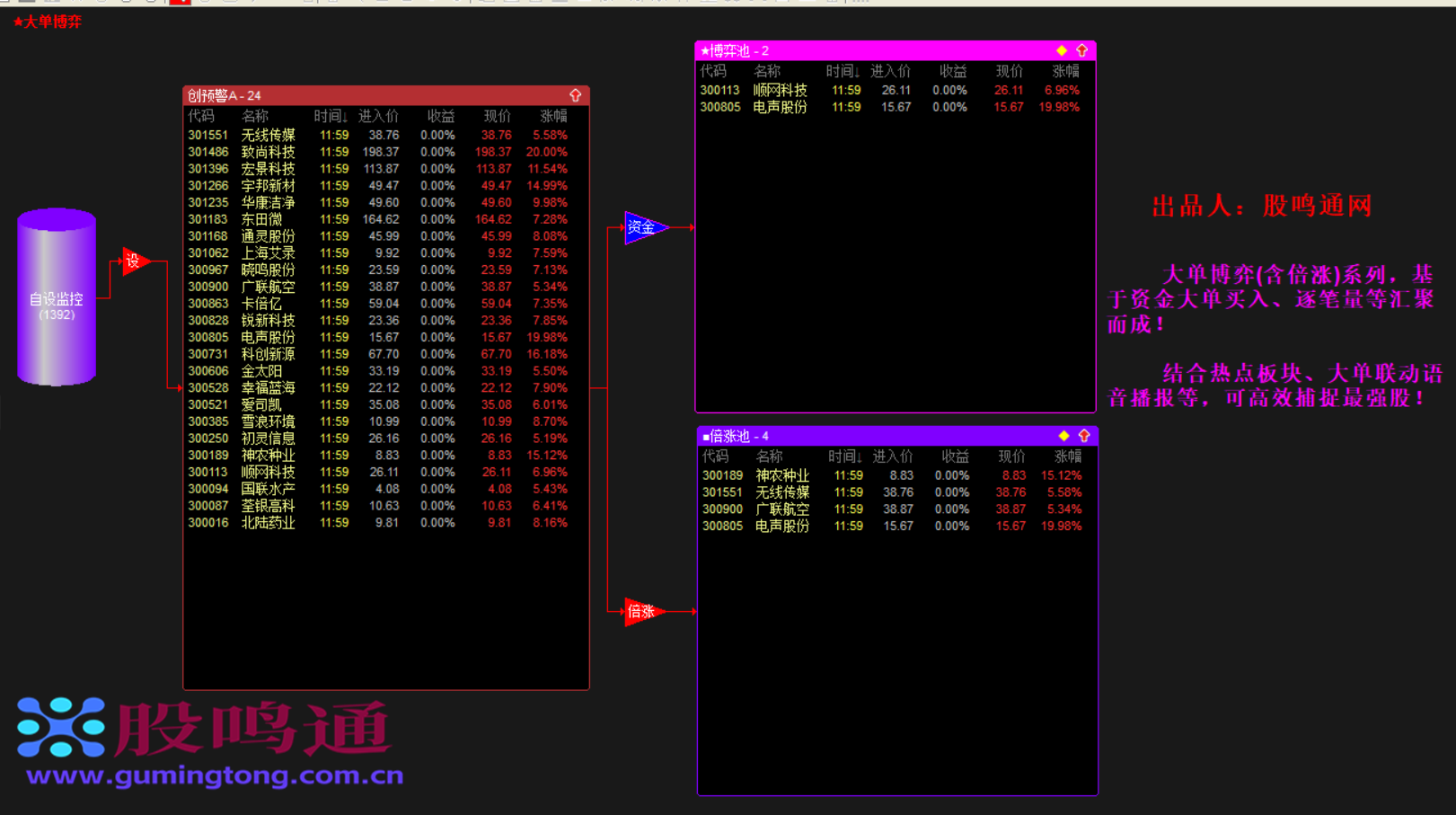
Task: Select the blue 资金 arrow node
Action: pos(643,227)
